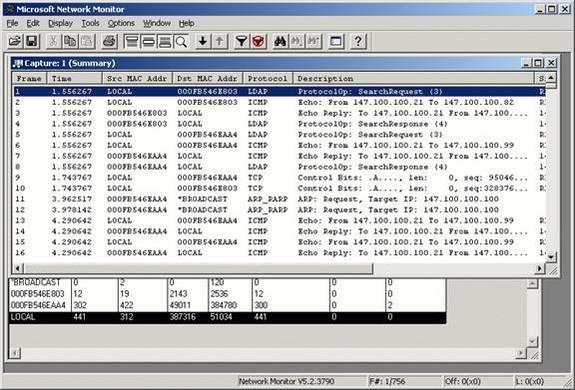Click time value 3.962517
The height and width of the screenshot is (390, 575).
click(72, 199)
